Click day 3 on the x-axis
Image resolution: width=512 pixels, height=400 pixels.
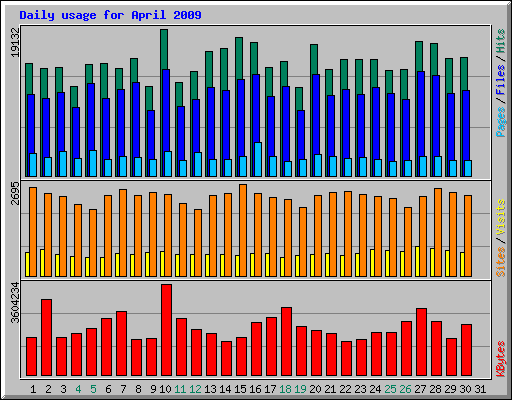[x=63, y=389]
